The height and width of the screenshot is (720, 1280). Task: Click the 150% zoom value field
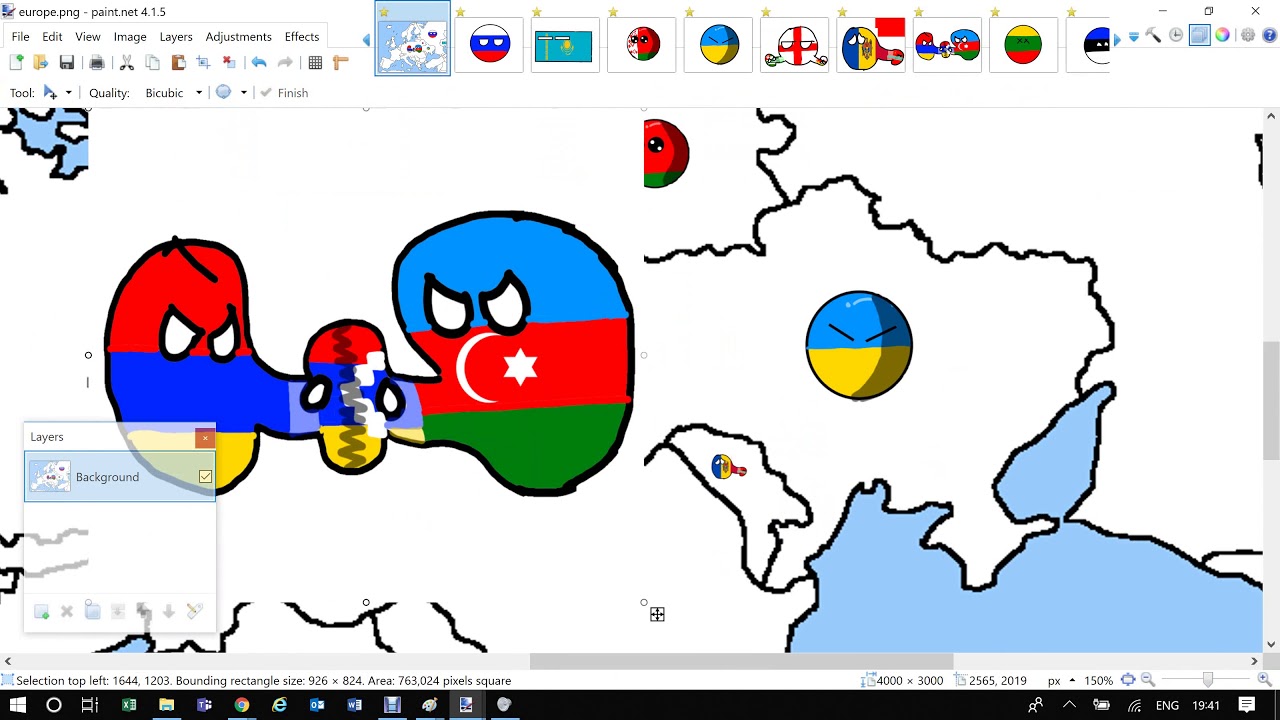[1098, 680]
